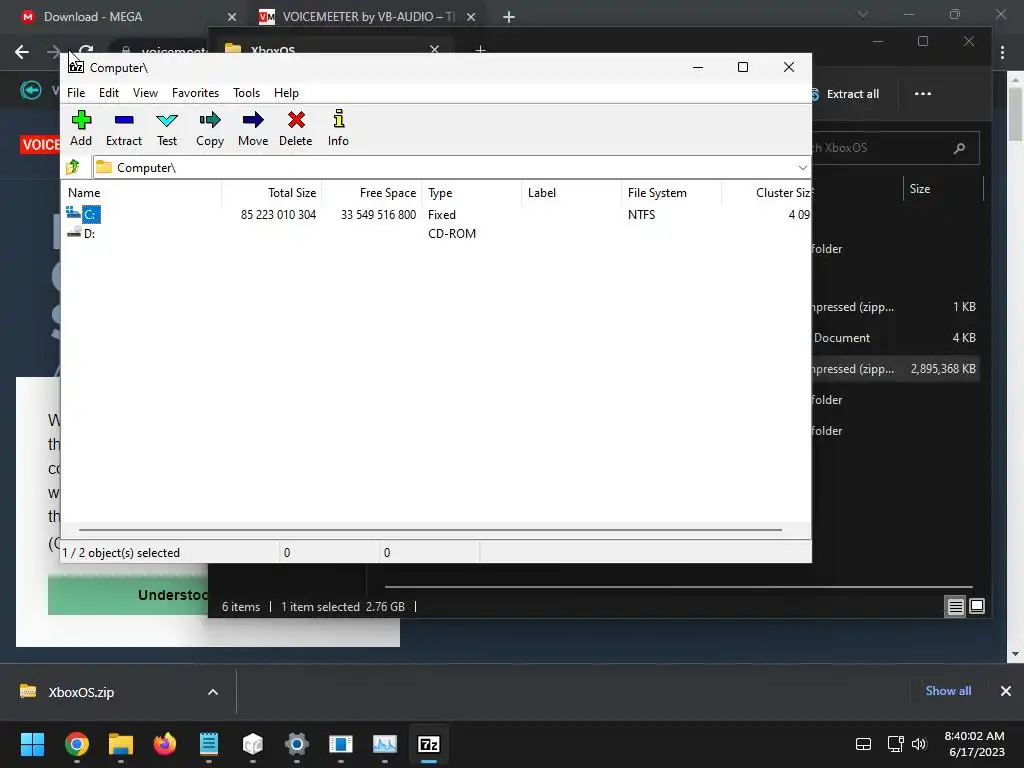Open the Settings gear taskbar icon
This screenshot has height=768, width=1024.
click(x=296, y=744)
